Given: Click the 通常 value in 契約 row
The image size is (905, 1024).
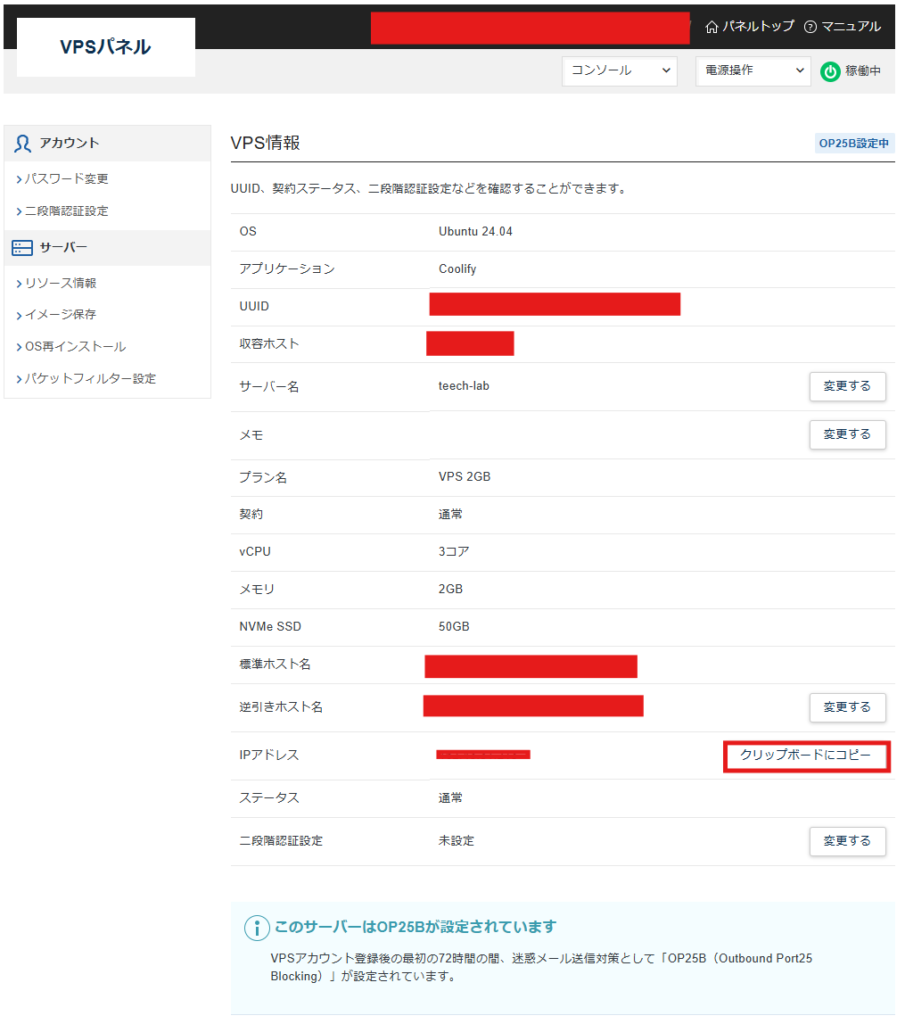Looking at the screenshot, I should coord(451,515).
